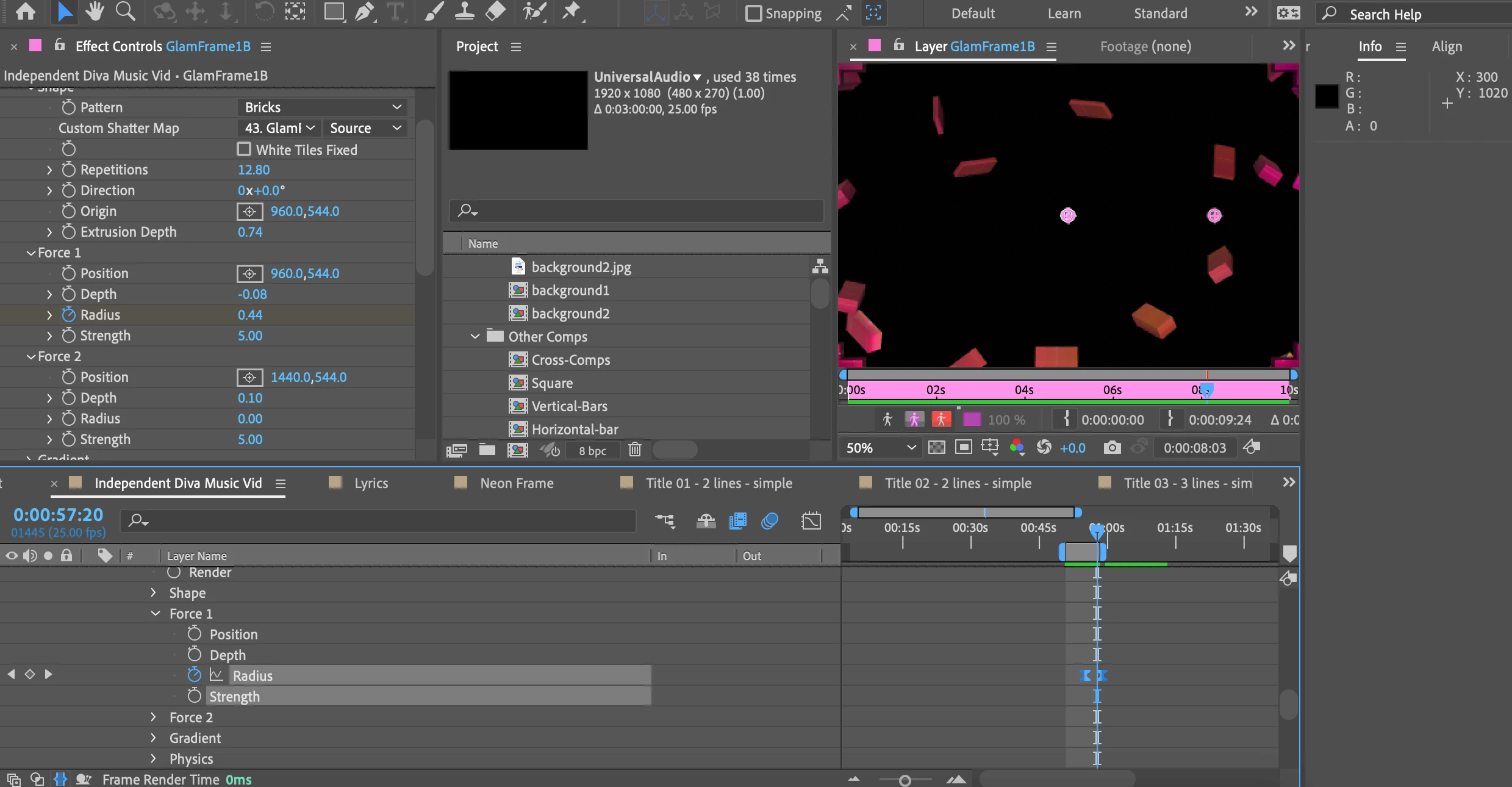The image size is (1512, 787).
Task: Enable the White Tiles Fixed checkbox
Action: [244, 149]
